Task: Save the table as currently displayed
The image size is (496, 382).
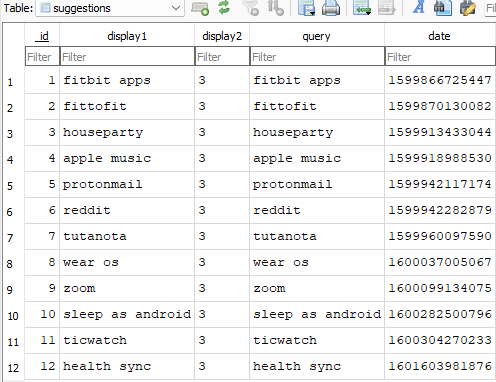Action: point(306,8)
